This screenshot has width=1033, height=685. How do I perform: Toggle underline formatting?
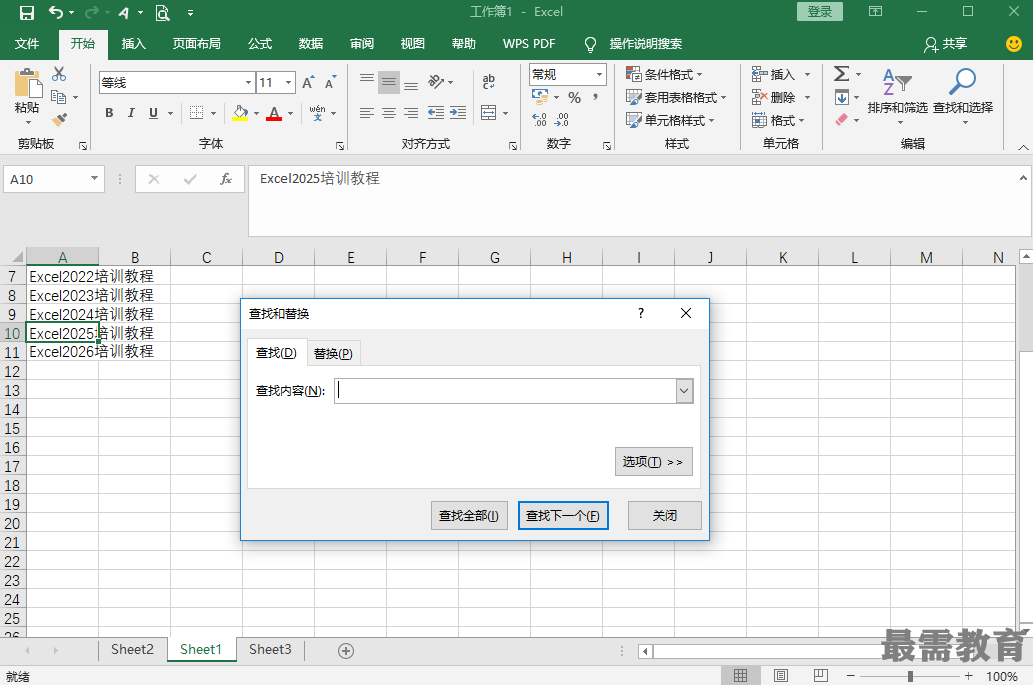click(153, 113)
